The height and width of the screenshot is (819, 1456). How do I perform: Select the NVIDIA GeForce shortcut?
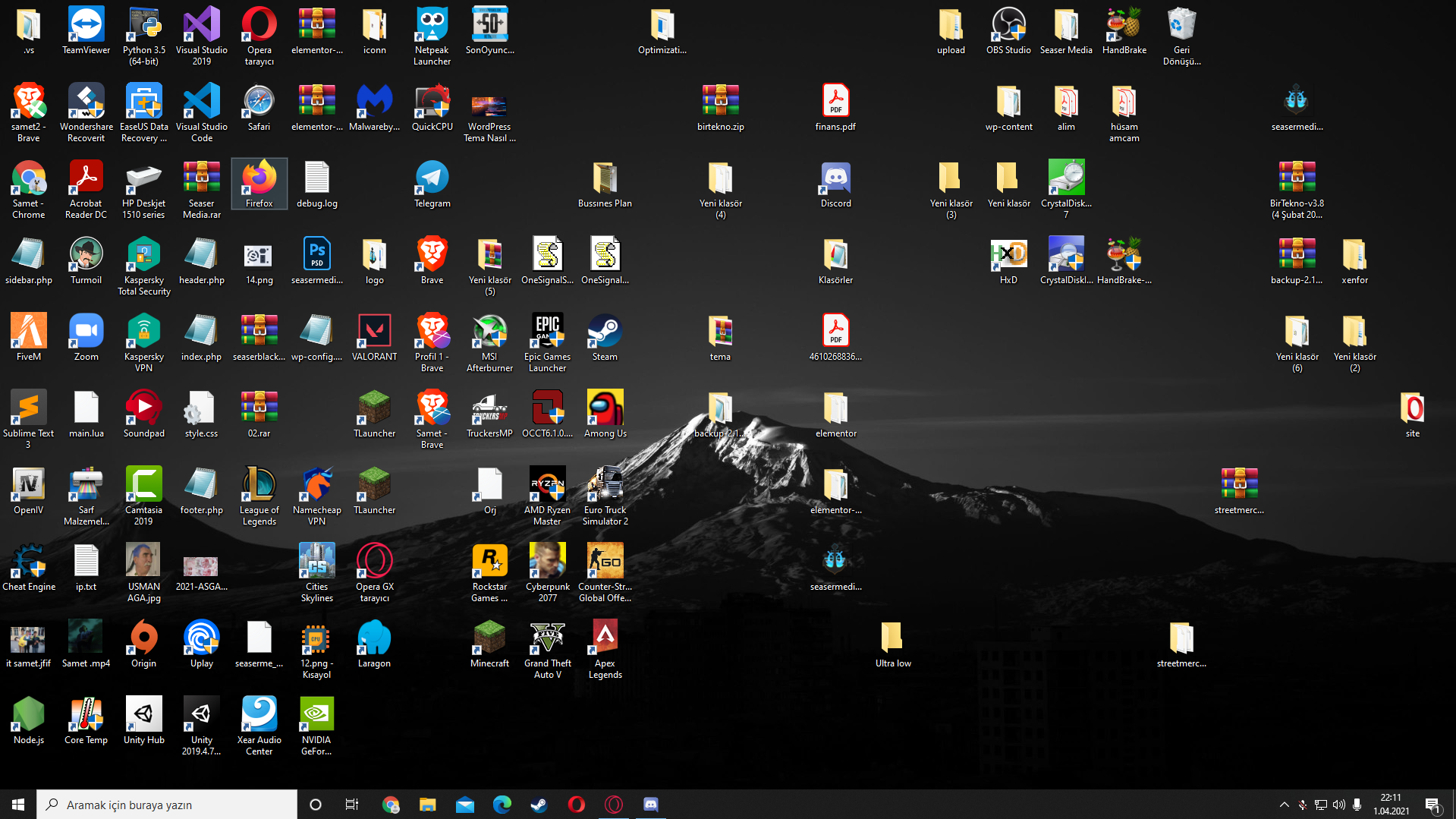[x=316, y=726]
